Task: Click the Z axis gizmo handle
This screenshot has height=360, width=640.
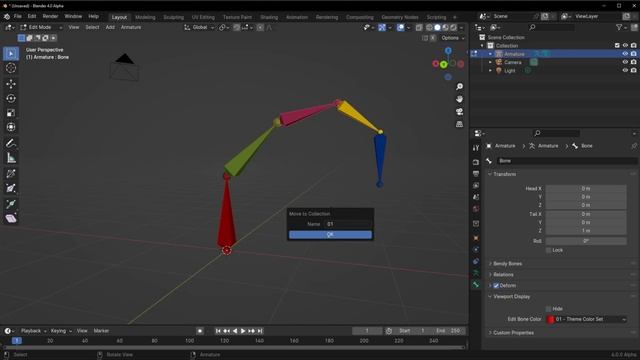Action: (x=448, y=51)
